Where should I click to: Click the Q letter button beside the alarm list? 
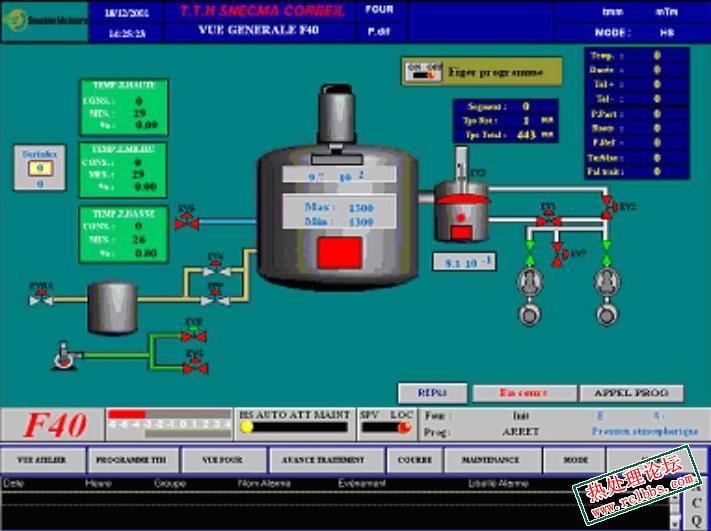[x=696, y=521]
